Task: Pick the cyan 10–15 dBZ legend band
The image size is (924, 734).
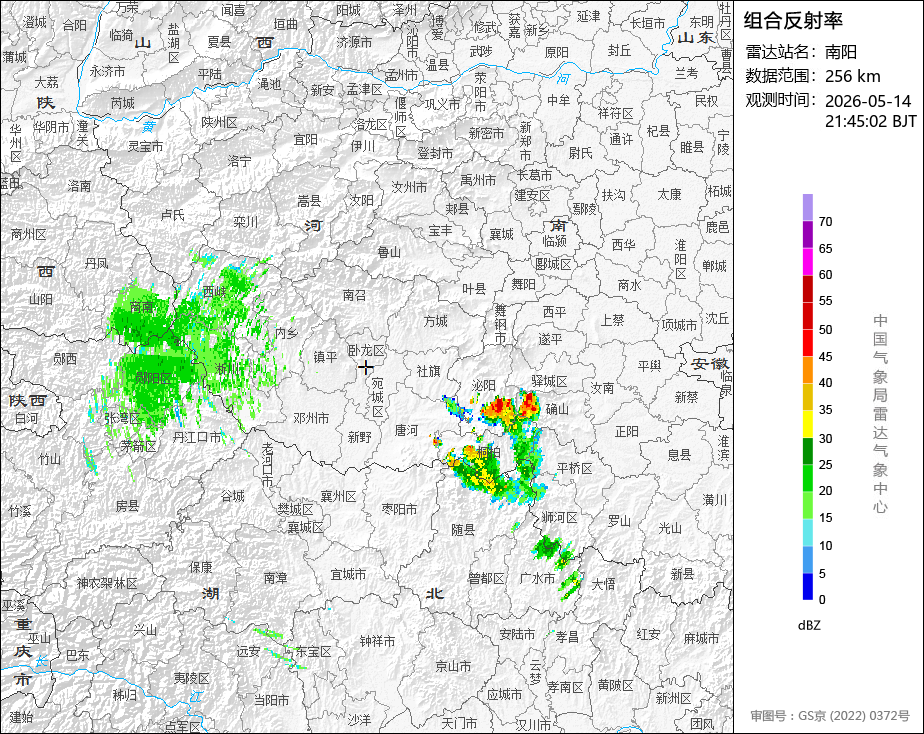Action: (x=807, y=532)
